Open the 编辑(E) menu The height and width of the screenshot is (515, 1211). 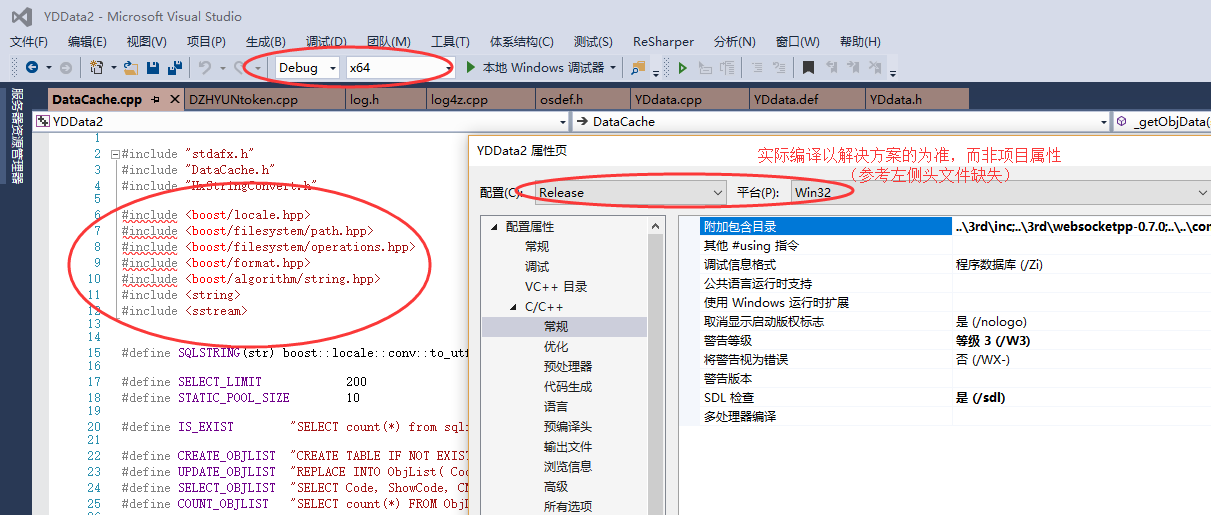pyautogui.click(x=87, y=42)
